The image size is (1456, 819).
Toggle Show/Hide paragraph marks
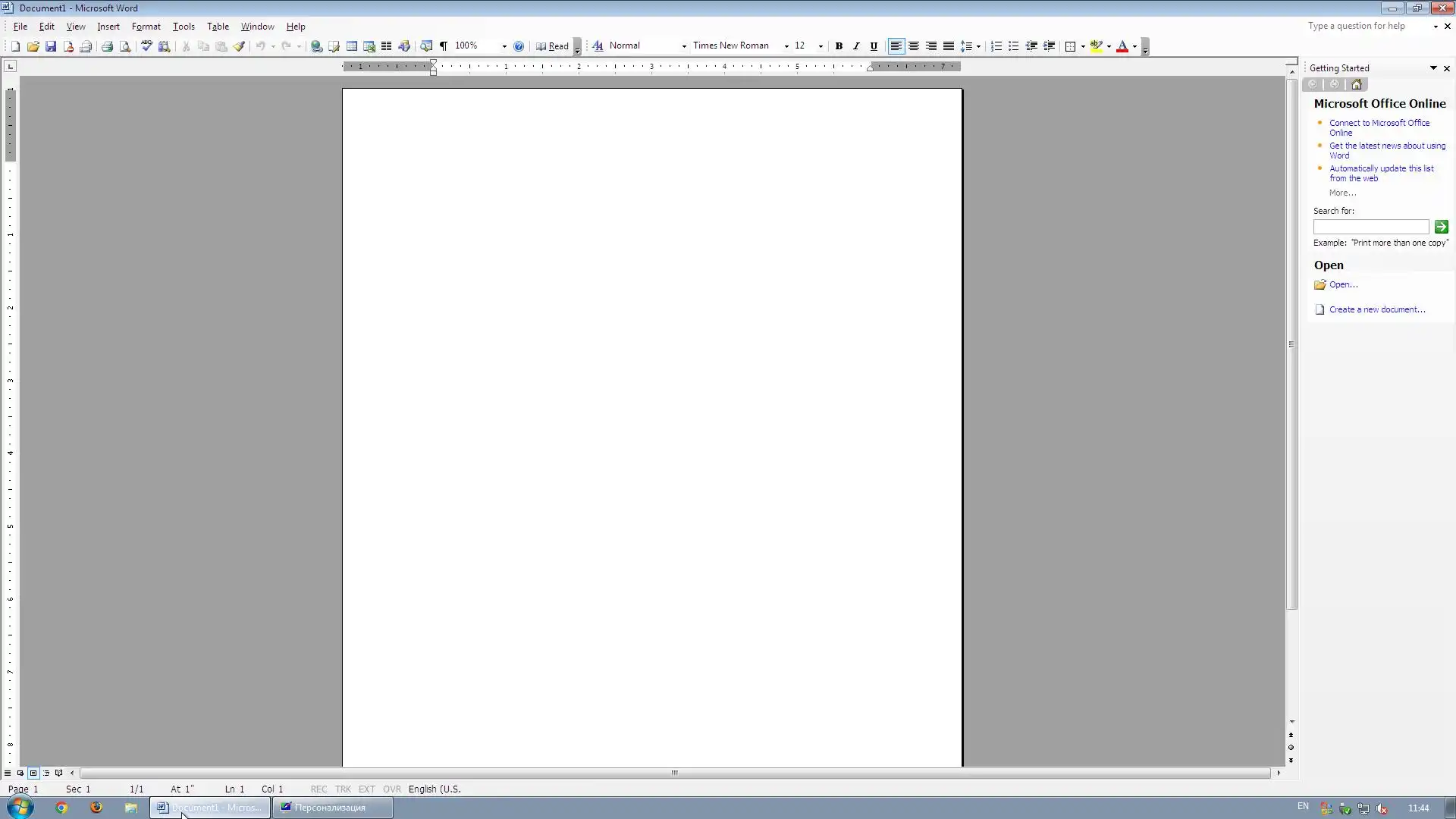[444, 46]
